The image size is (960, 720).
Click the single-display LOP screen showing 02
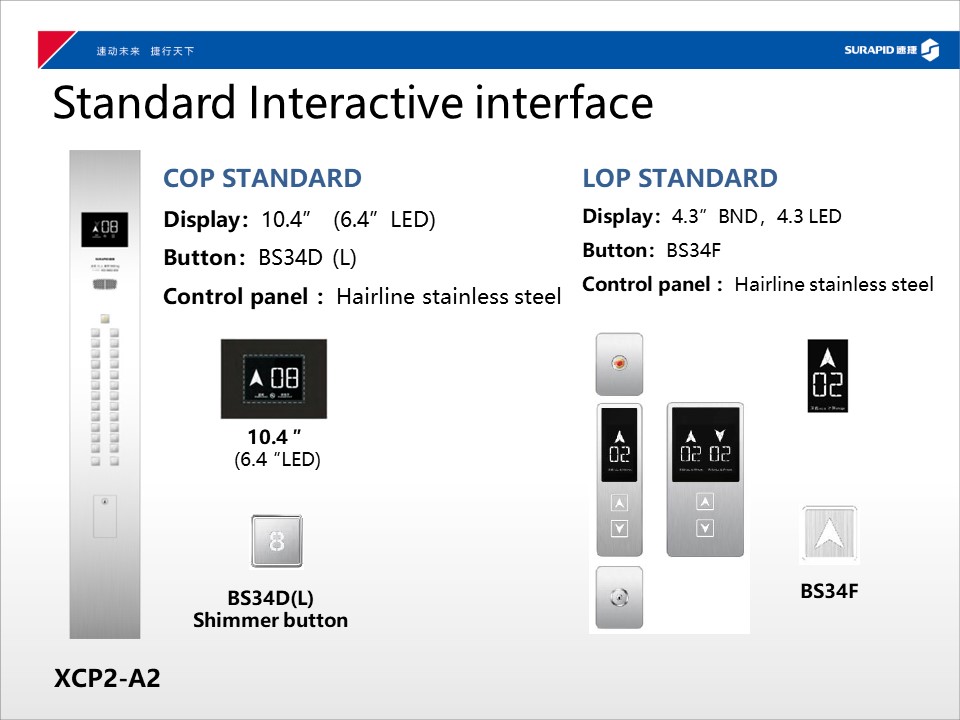click(x=620, y=445)
